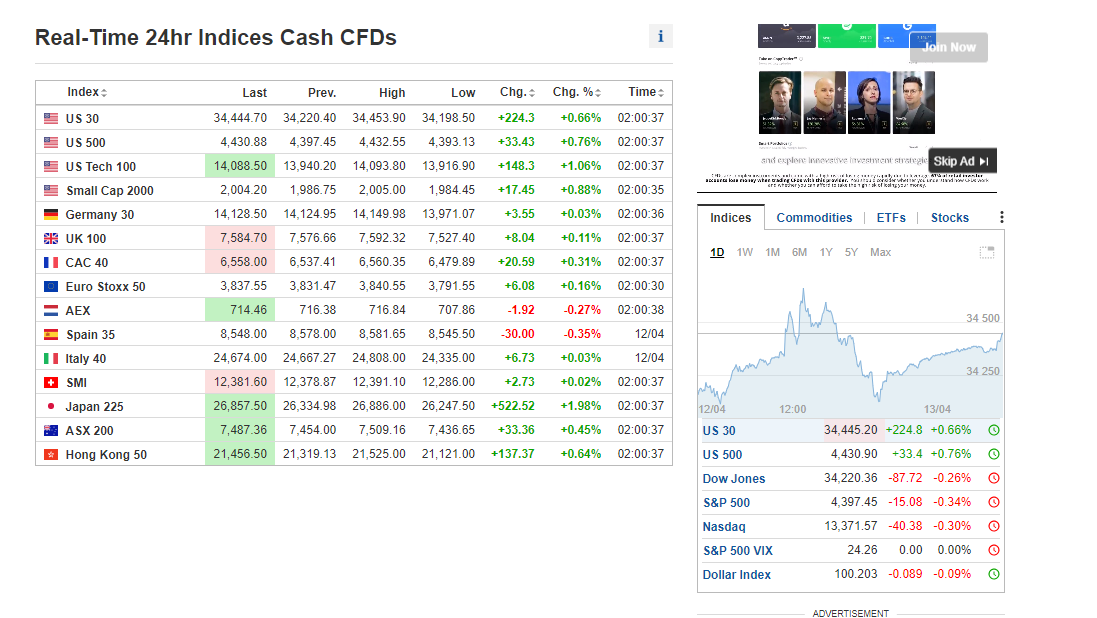
Task: Click the chart expand icon
Action: [x=987, y=252]
